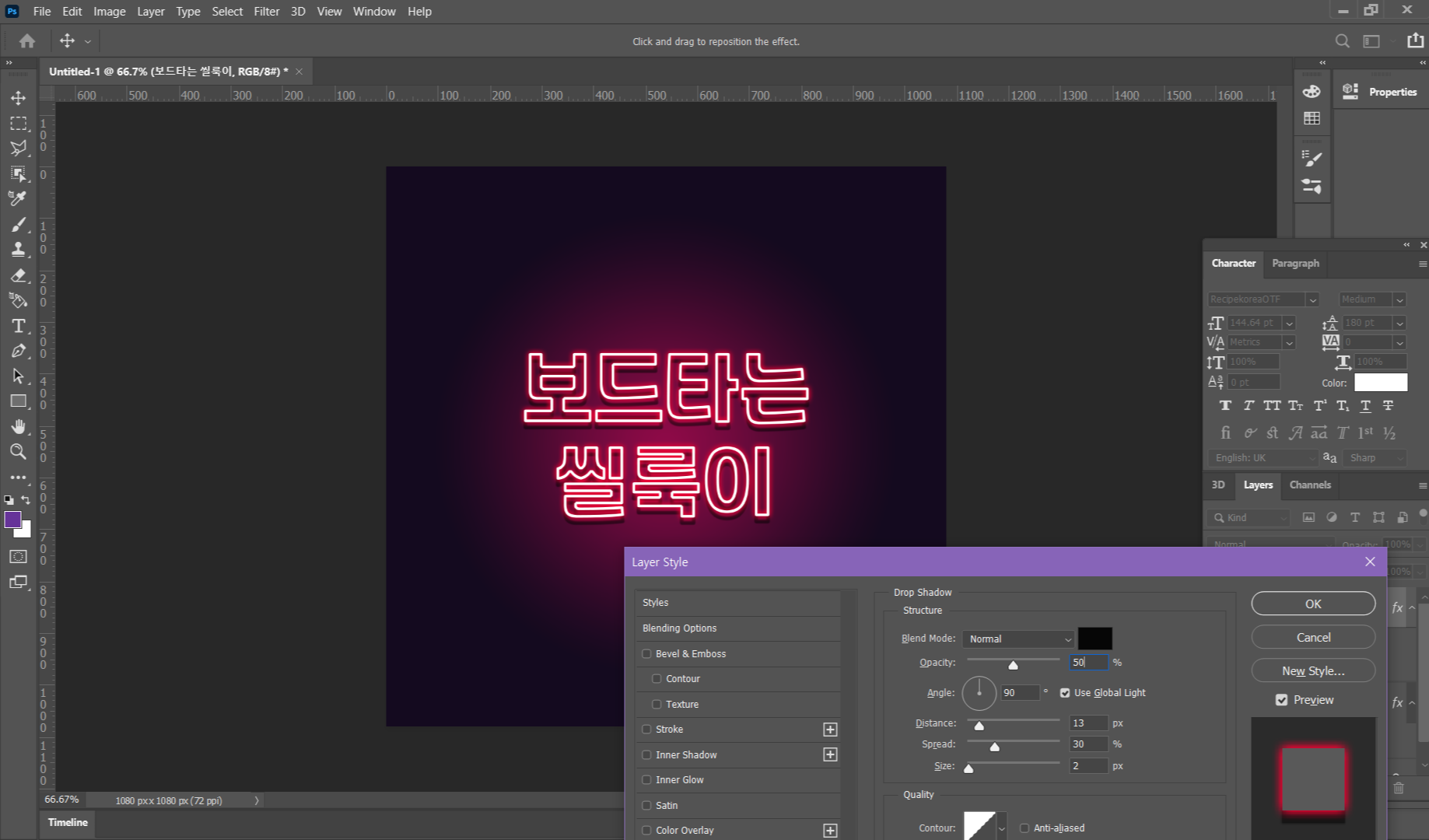This screenshot has width=1429, height=840.
Task: Switch to the Paragraph tab
Action: [x=1295, y=263]
